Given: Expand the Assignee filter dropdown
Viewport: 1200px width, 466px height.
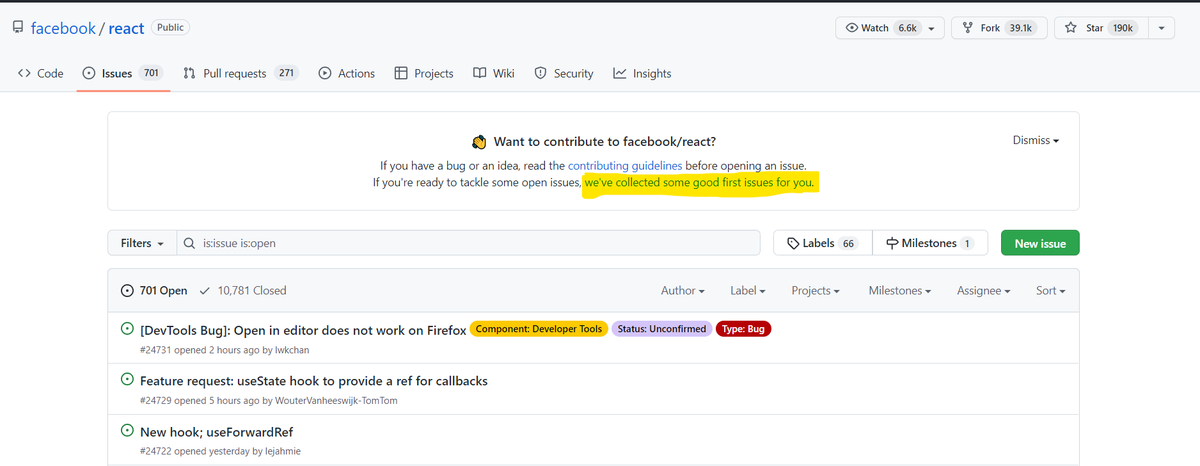Looking at the screenshot, I should pos(984,290).
